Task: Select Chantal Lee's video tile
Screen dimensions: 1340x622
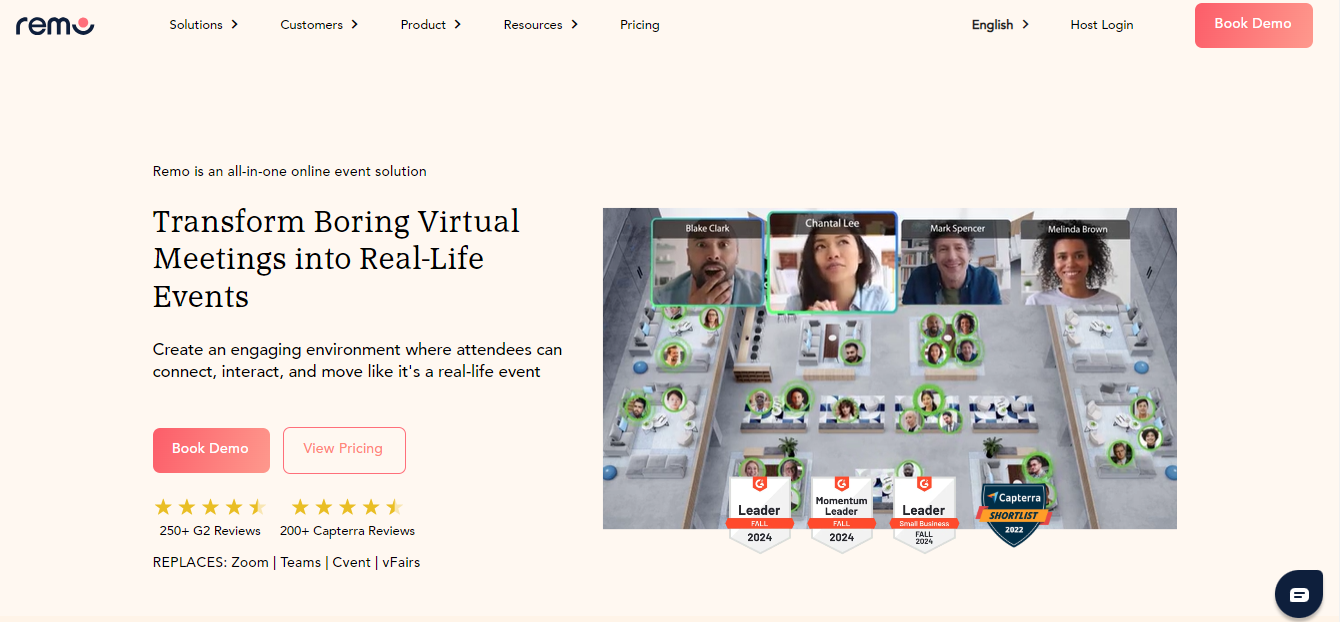Action: [x=831, y=263]
